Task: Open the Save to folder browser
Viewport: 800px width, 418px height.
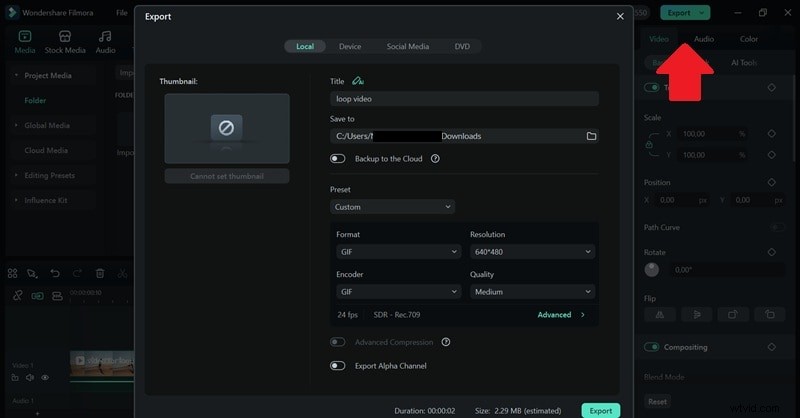Action: [591, 136]
